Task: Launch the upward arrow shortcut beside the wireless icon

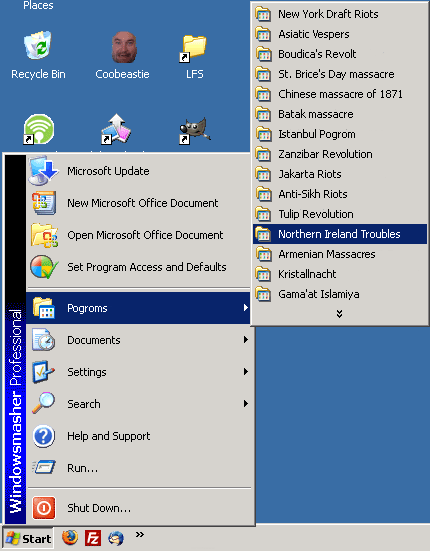Action: pyautogui.click(x=116, y=129)
